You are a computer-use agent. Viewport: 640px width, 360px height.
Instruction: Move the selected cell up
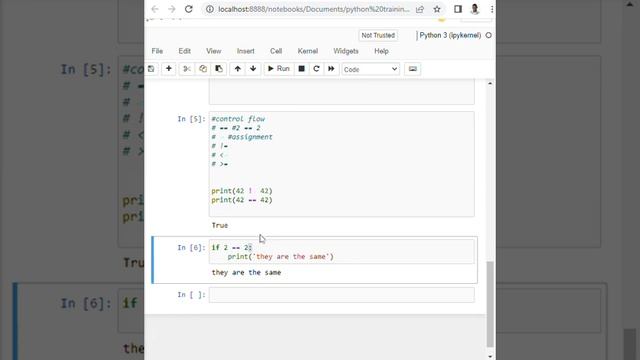pos(238,69)
